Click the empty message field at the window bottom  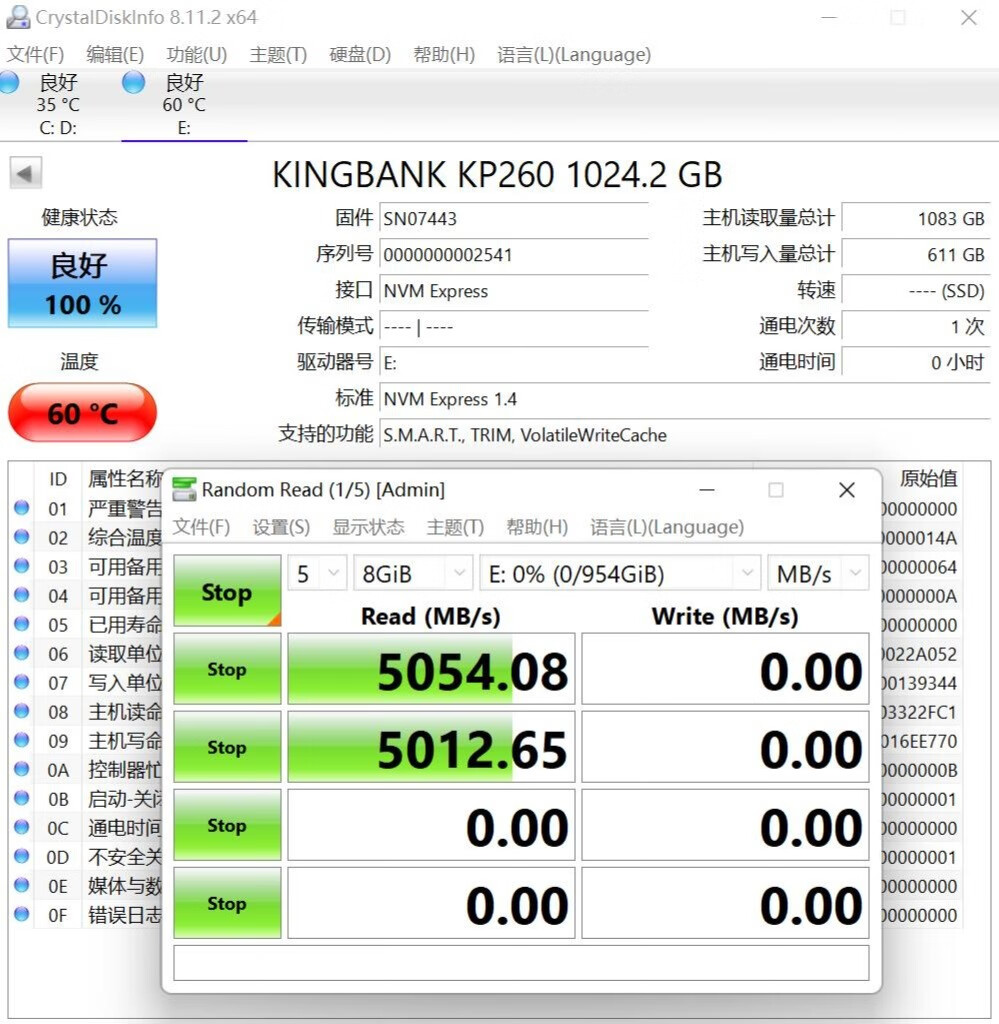520,963
